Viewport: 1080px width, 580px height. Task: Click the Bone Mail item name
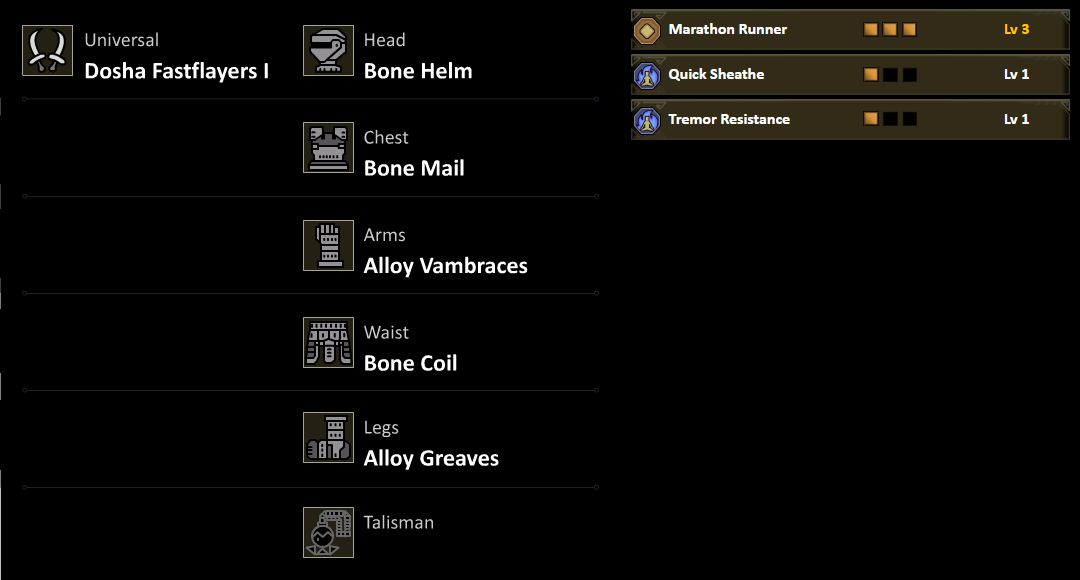pos(414,168)
